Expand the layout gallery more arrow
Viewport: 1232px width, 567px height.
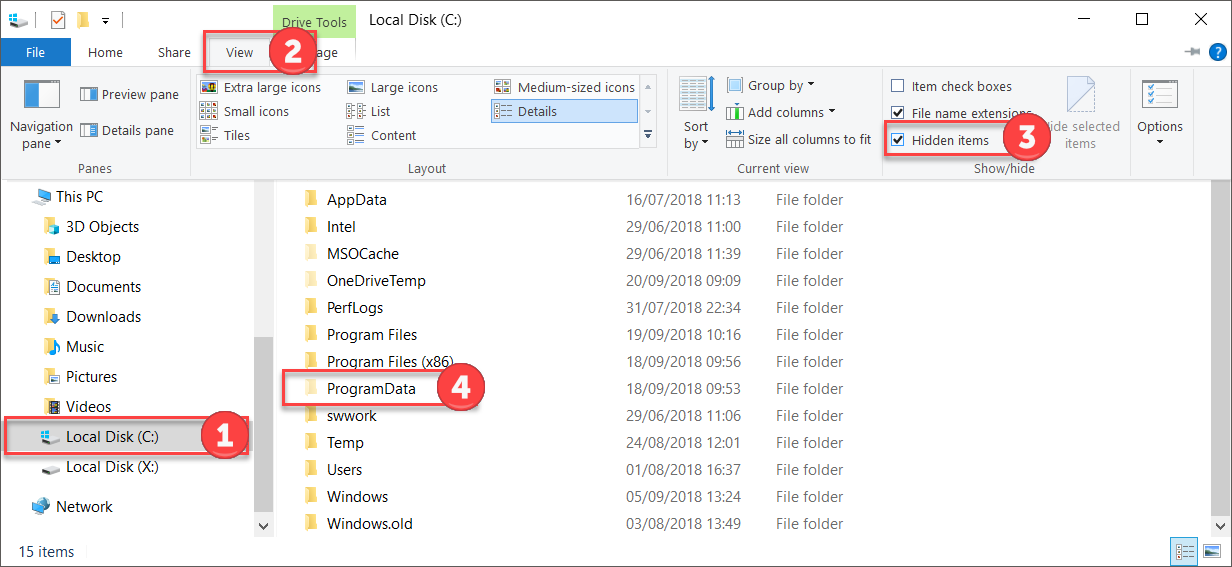(x=647, y=135)
